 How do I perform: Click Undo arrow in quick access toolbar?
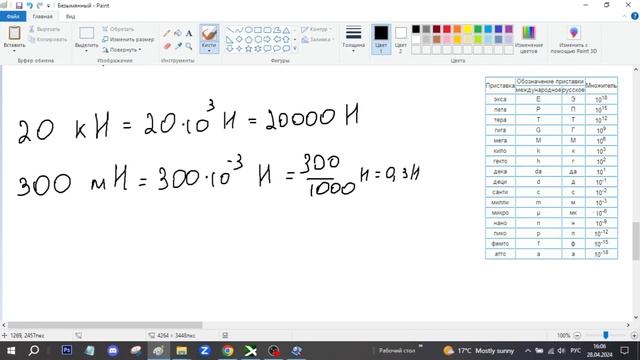click(x=29, y=5)
